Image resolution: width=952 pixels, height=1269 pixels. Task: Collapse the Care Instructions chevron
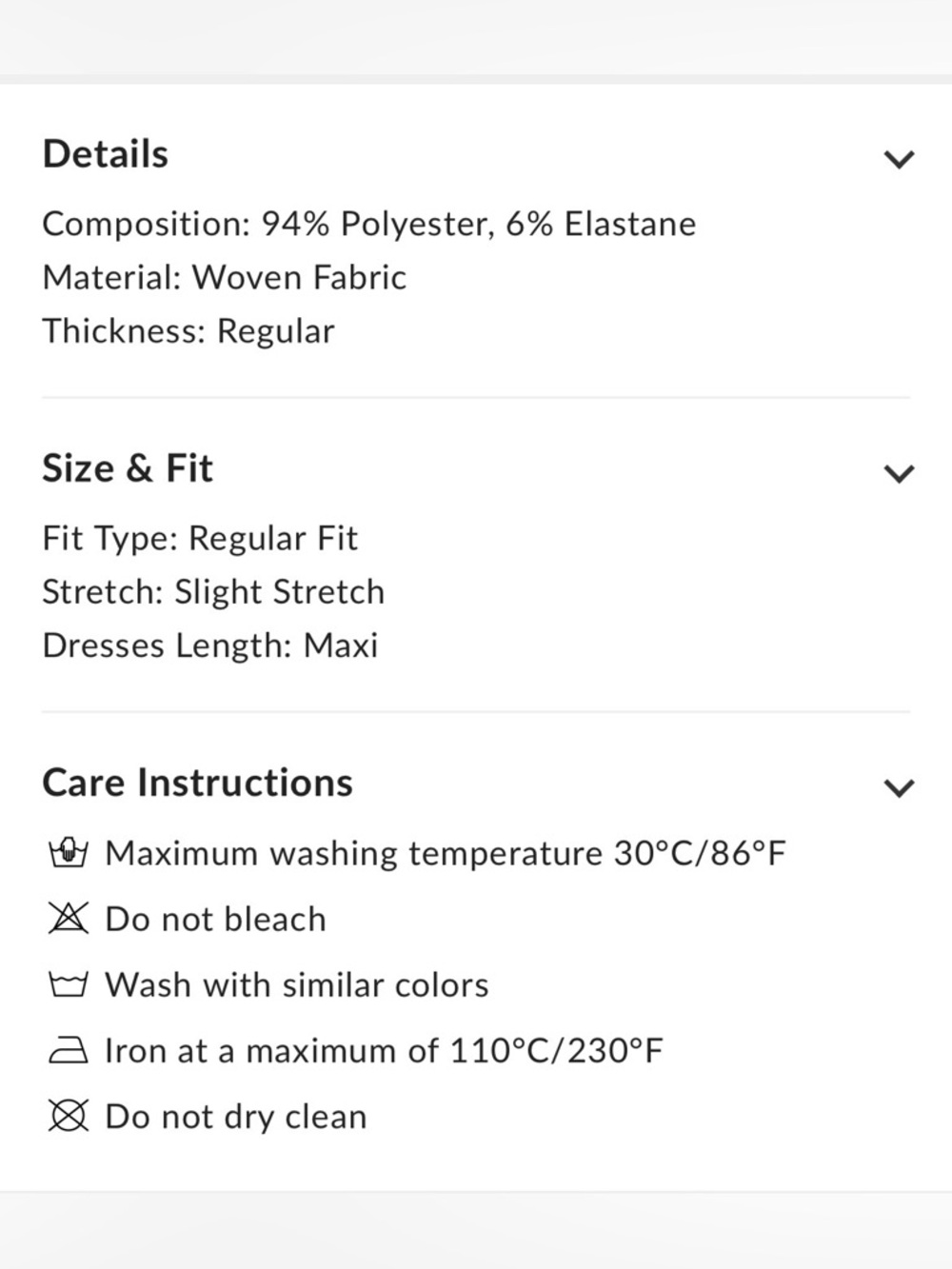pos(899,786)
